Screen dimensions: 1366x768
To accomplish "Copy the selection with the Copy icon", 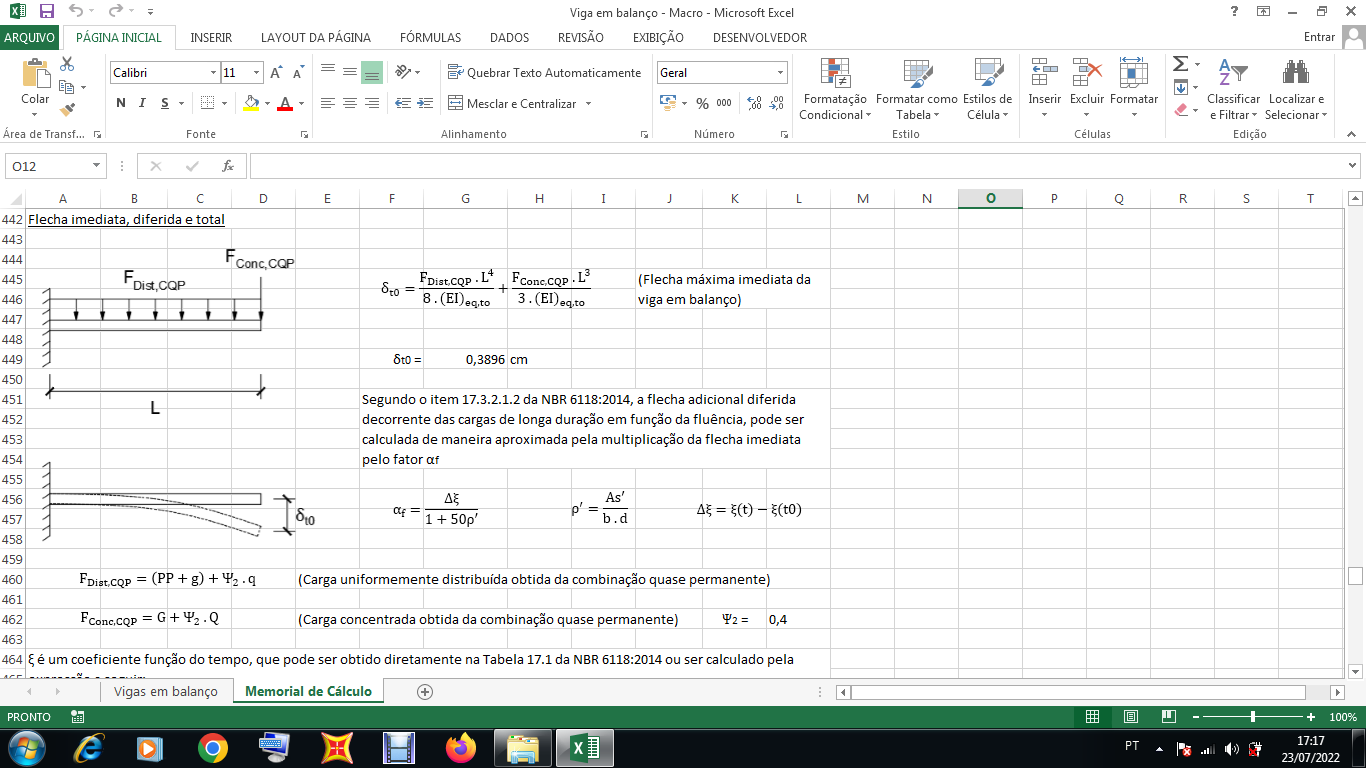I will pos(67,87).
